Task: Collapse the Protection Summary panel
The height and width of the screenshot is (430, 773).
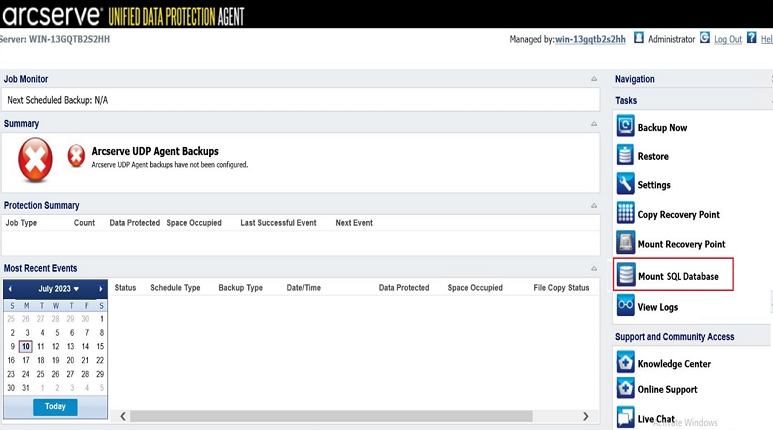Action: (x=594, y=206)
